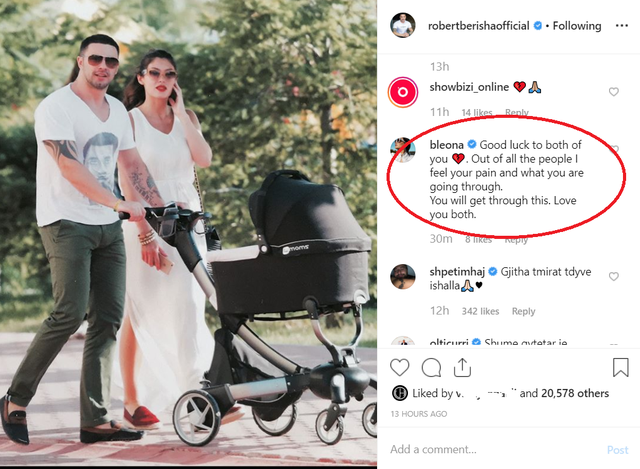Open bleona's profile avatar
This screenshot has width=640, height=469.
403,150
